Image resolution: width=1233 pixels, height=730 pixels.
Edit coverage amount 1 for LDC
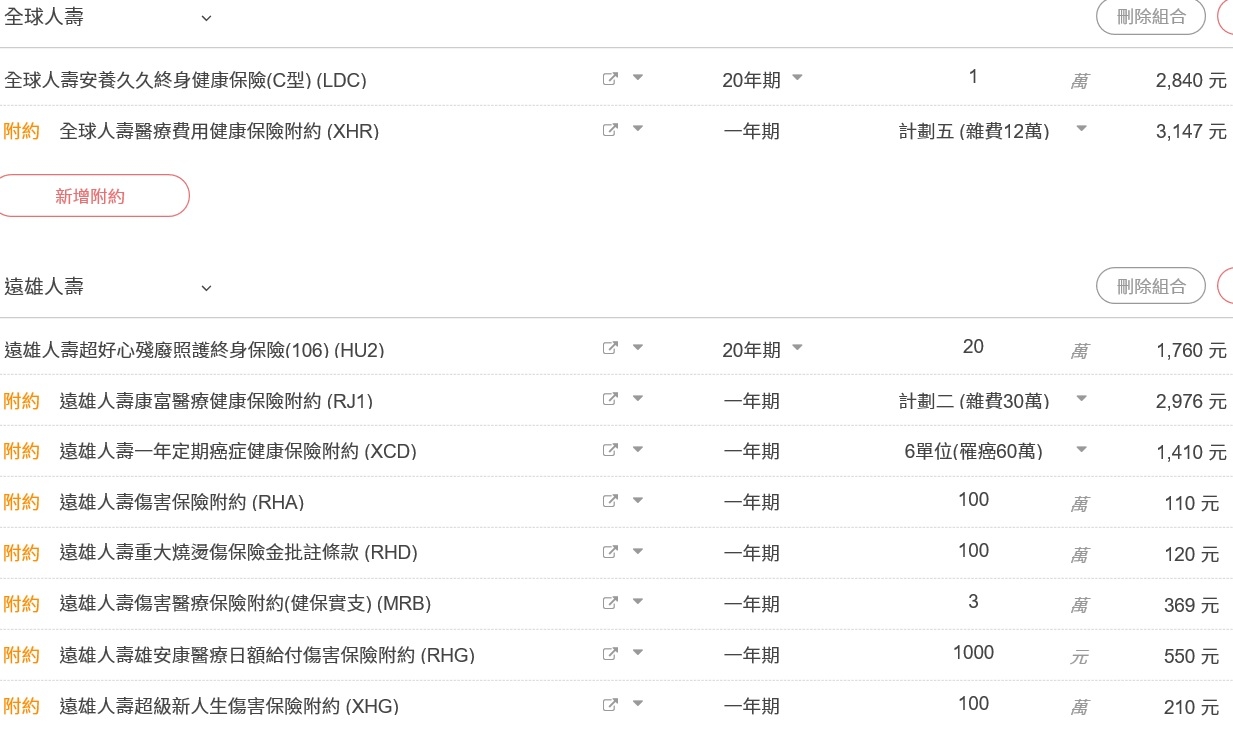coord(973,77)
